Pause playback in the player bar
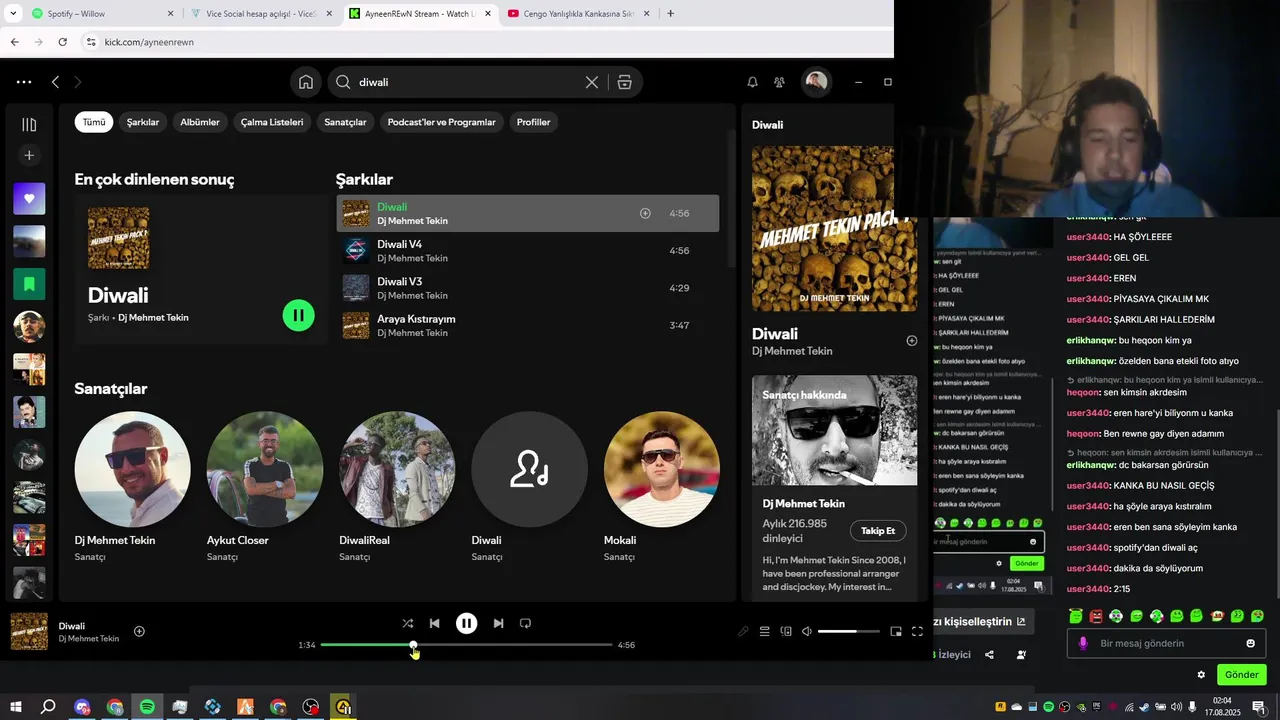Viewport: 1280px width, 720px height. 466,623
